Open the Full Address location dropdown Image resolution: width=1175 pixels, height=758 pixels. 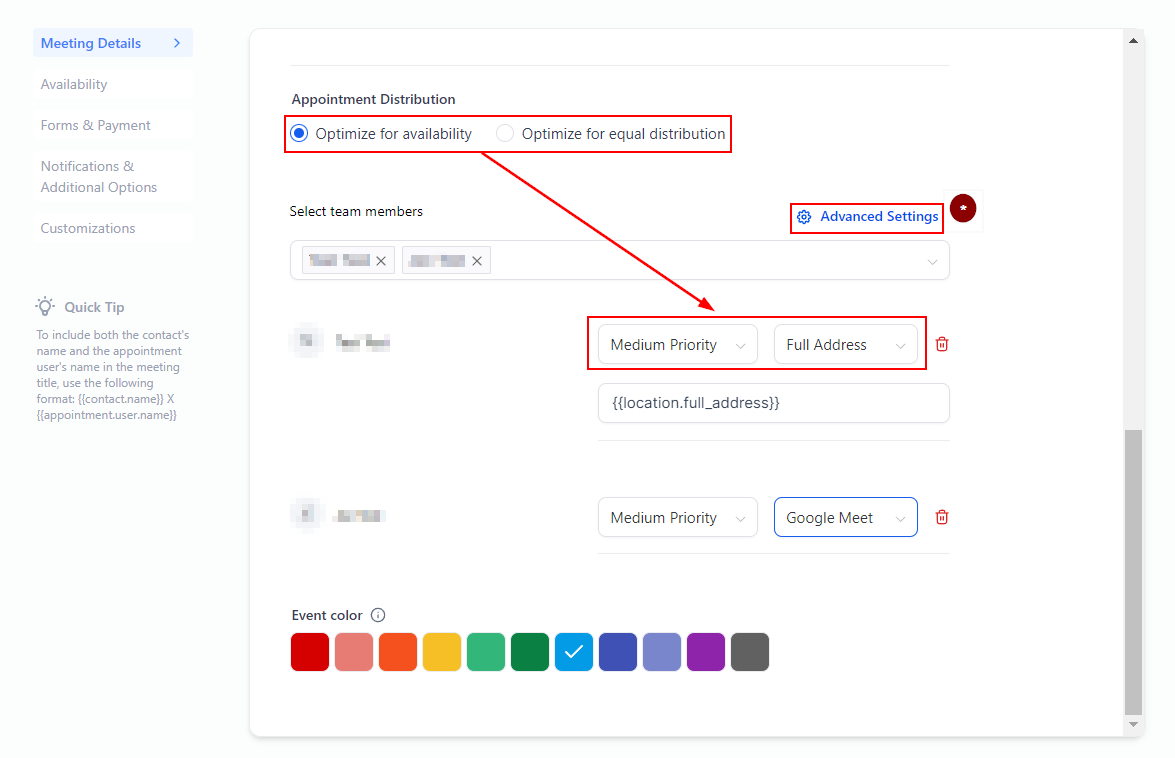(845, 345)
